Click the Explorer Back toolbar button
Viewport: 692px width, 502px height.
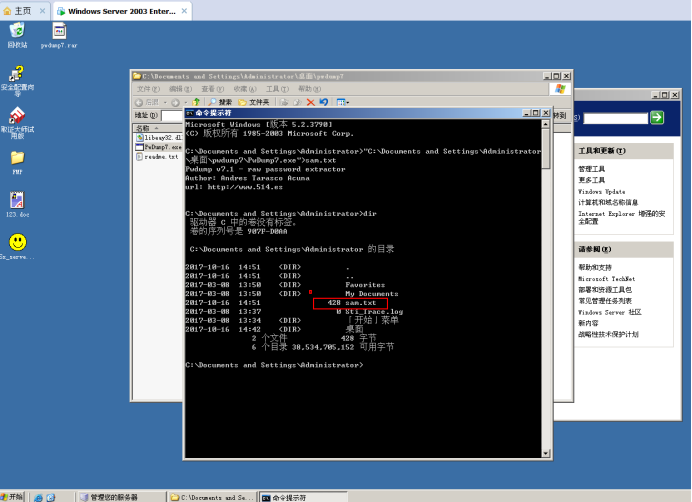[147, 102]
